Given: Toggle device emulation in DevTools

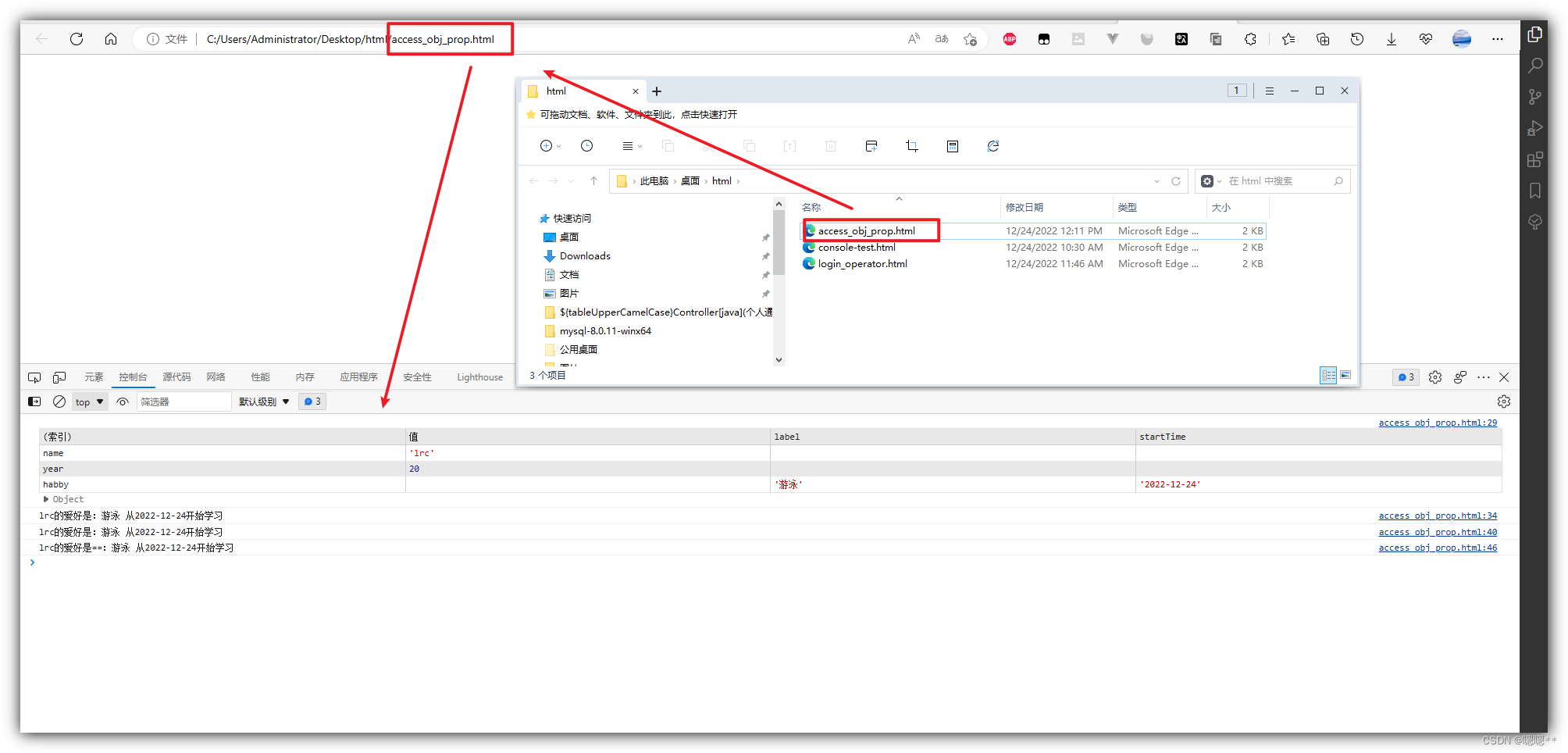Looking at the screenshot, I should (59, 377).
